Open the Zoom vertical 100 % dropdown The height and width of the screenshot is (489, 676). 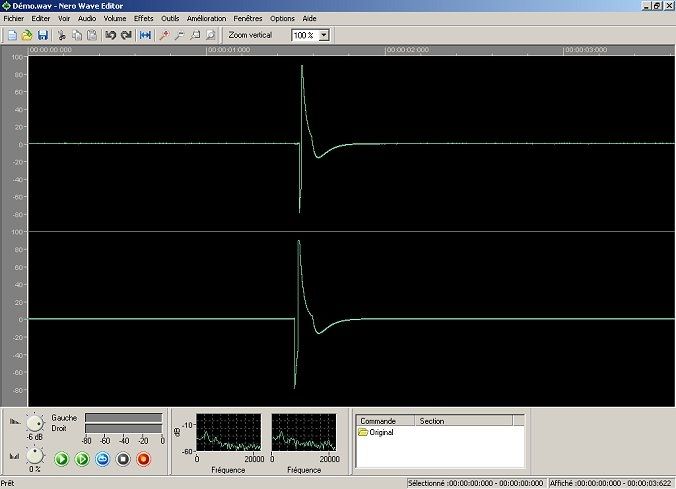pyautogui.click(x=325, y=35)
